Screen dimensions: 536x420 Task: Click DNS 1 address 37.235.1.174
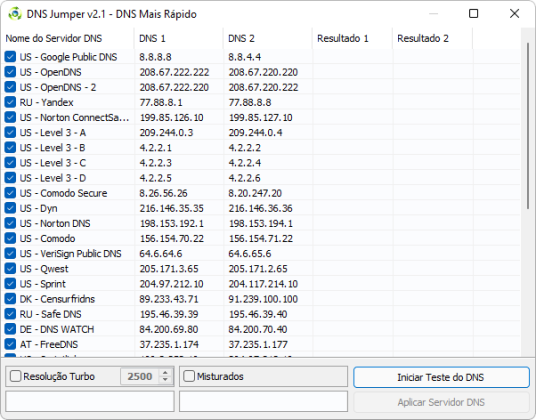pyautogui.click(x=169, y=344)
